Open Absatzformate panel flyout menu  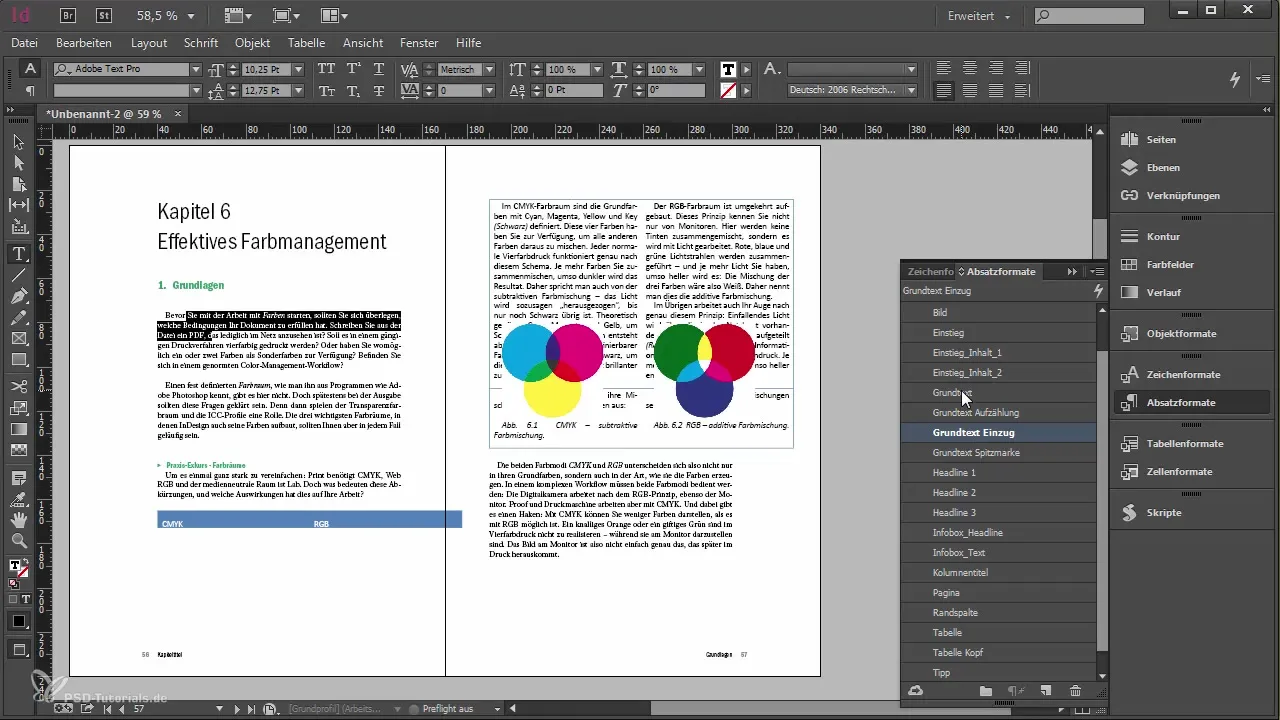point(1097,271)
